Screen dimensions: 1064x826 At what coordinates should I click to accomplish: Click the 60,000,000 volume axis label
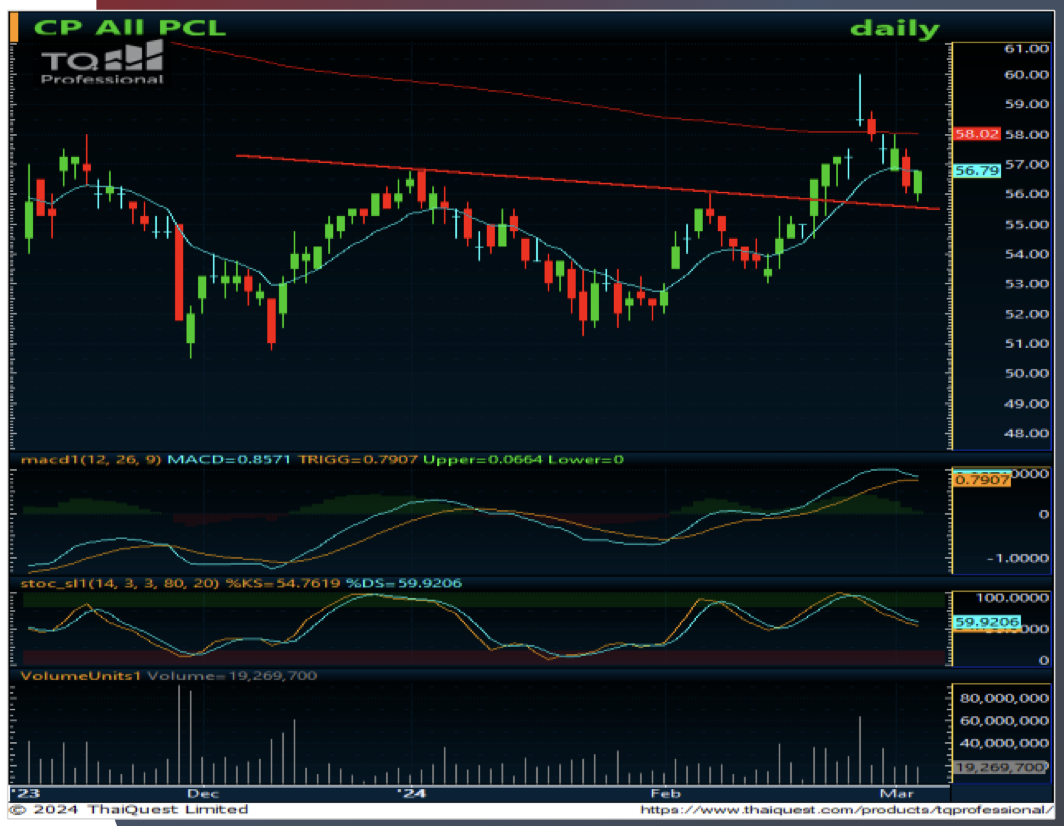pos(1004,721)
